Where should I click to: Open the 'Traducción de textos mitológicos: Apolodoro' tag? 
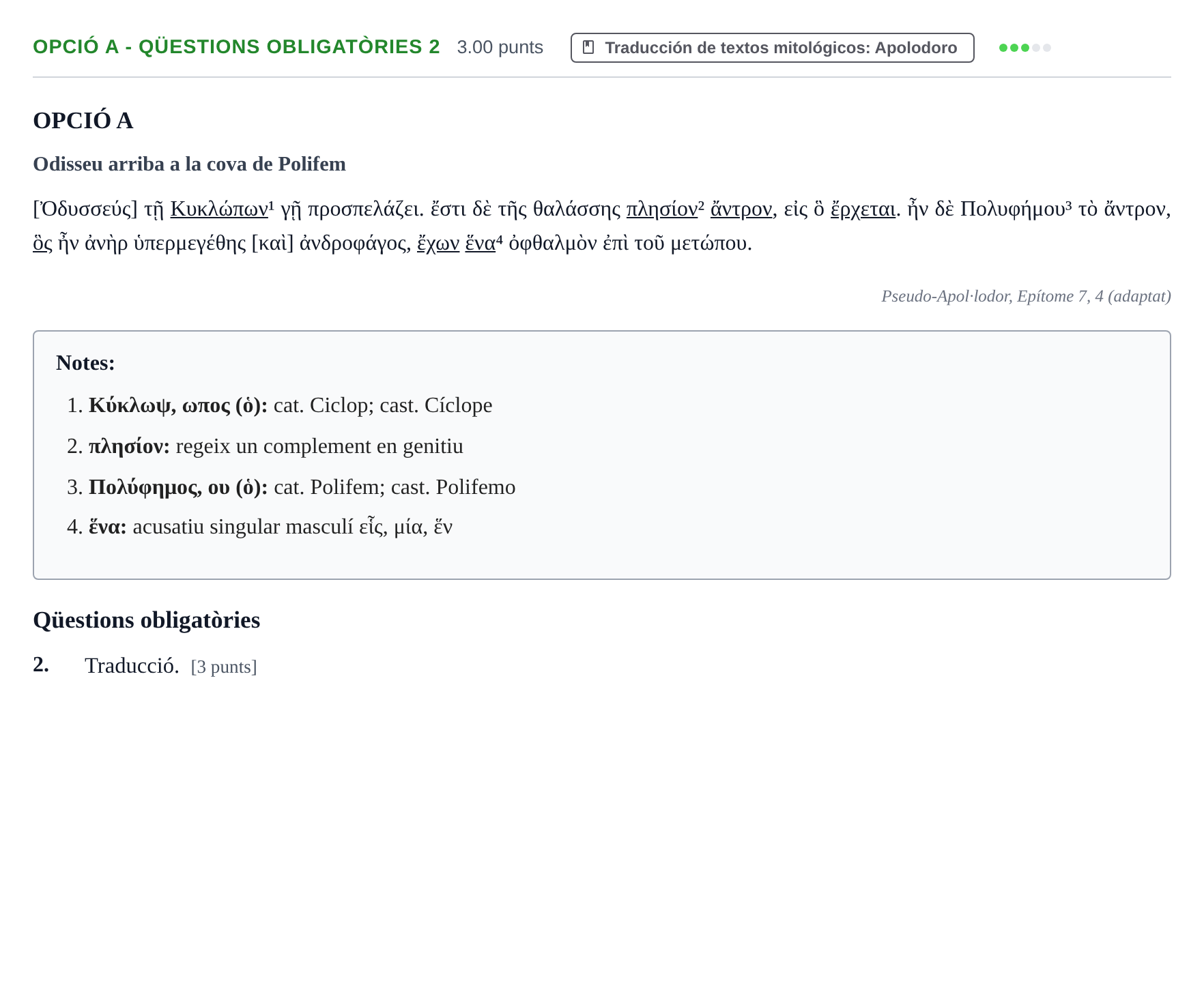click(x=772, y=48)
